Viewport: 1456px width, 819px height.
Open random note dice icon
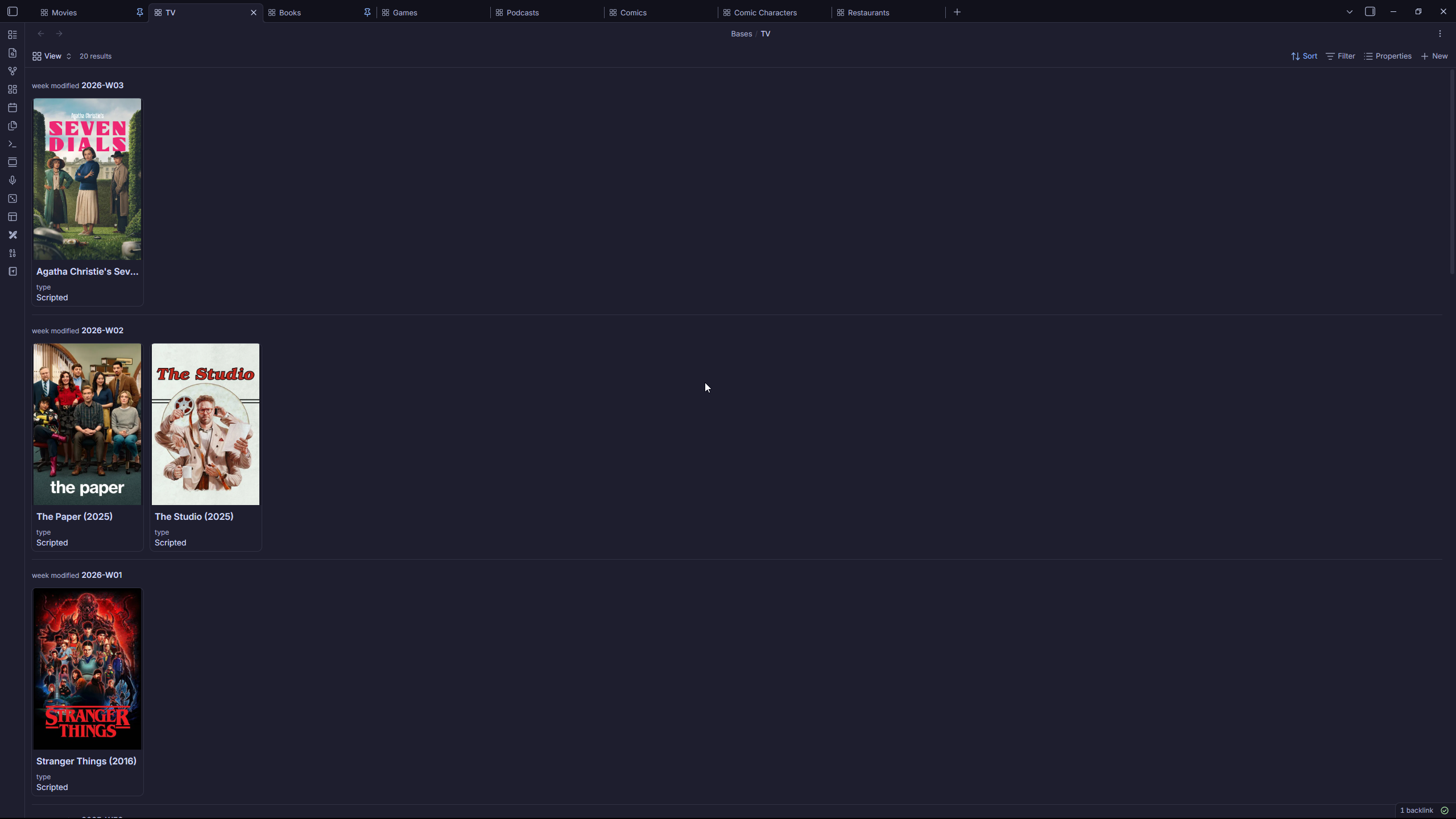pos(13,198)
